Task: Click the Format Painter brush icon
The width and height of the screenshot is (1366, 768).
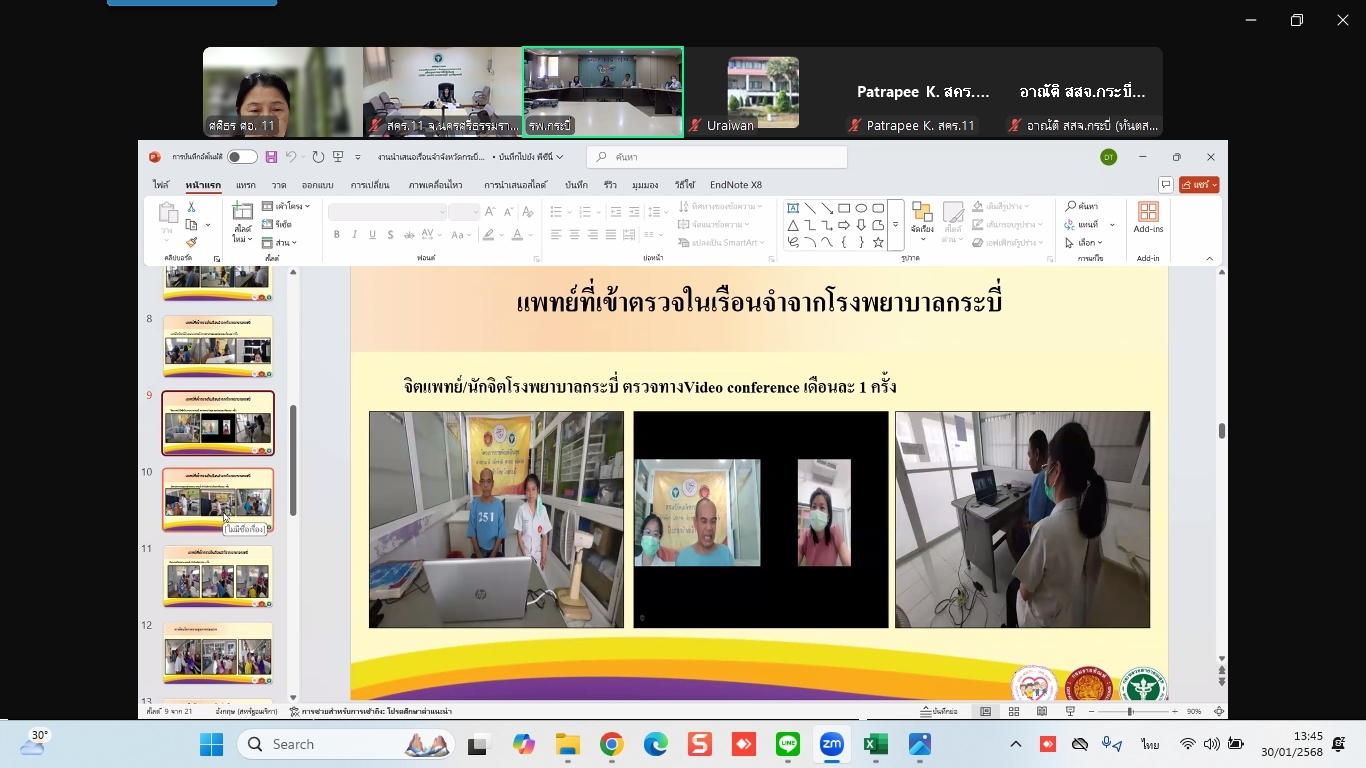Action: click(191, 242)
